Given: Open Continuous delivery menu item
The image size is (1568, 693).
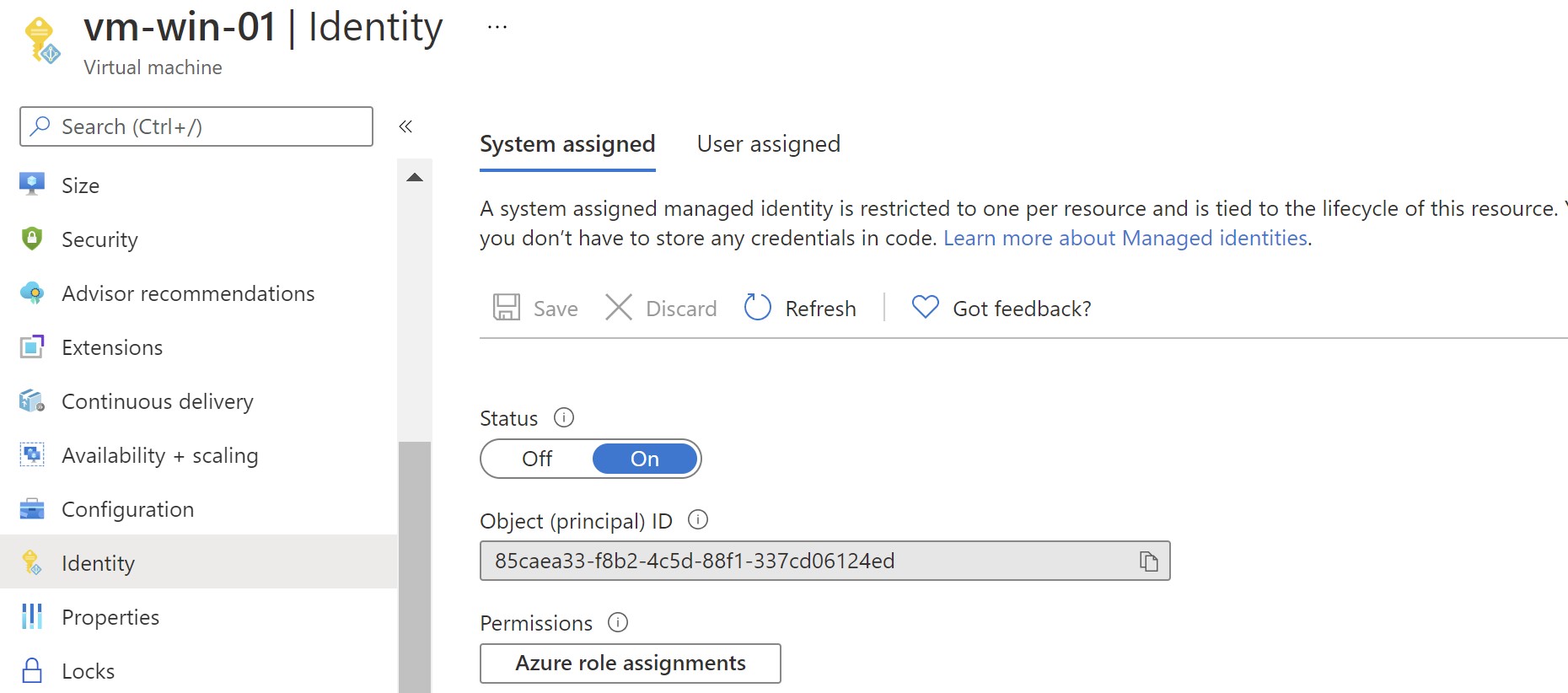Looking at the screenshot, I should click(x=199, y=400).
